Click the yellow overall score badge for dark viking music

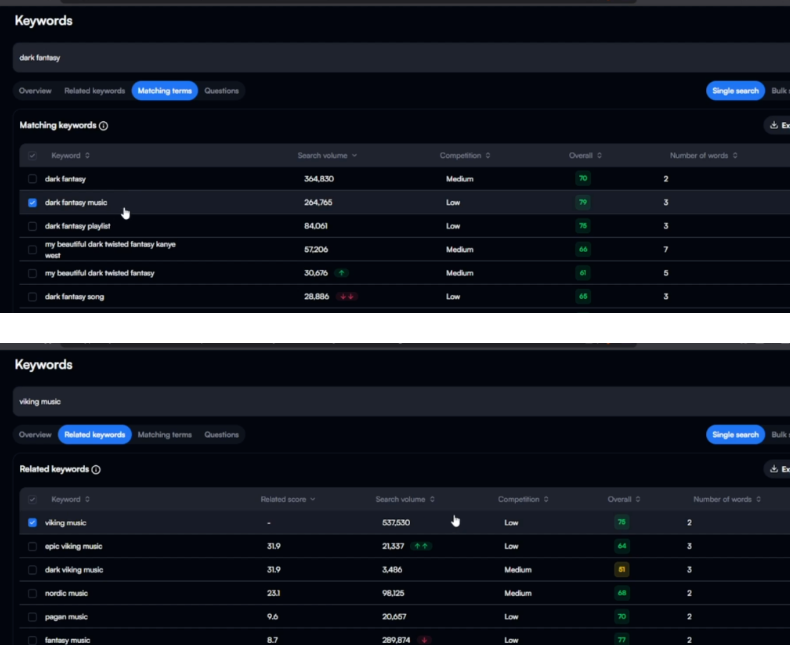[x=621, y=570]
